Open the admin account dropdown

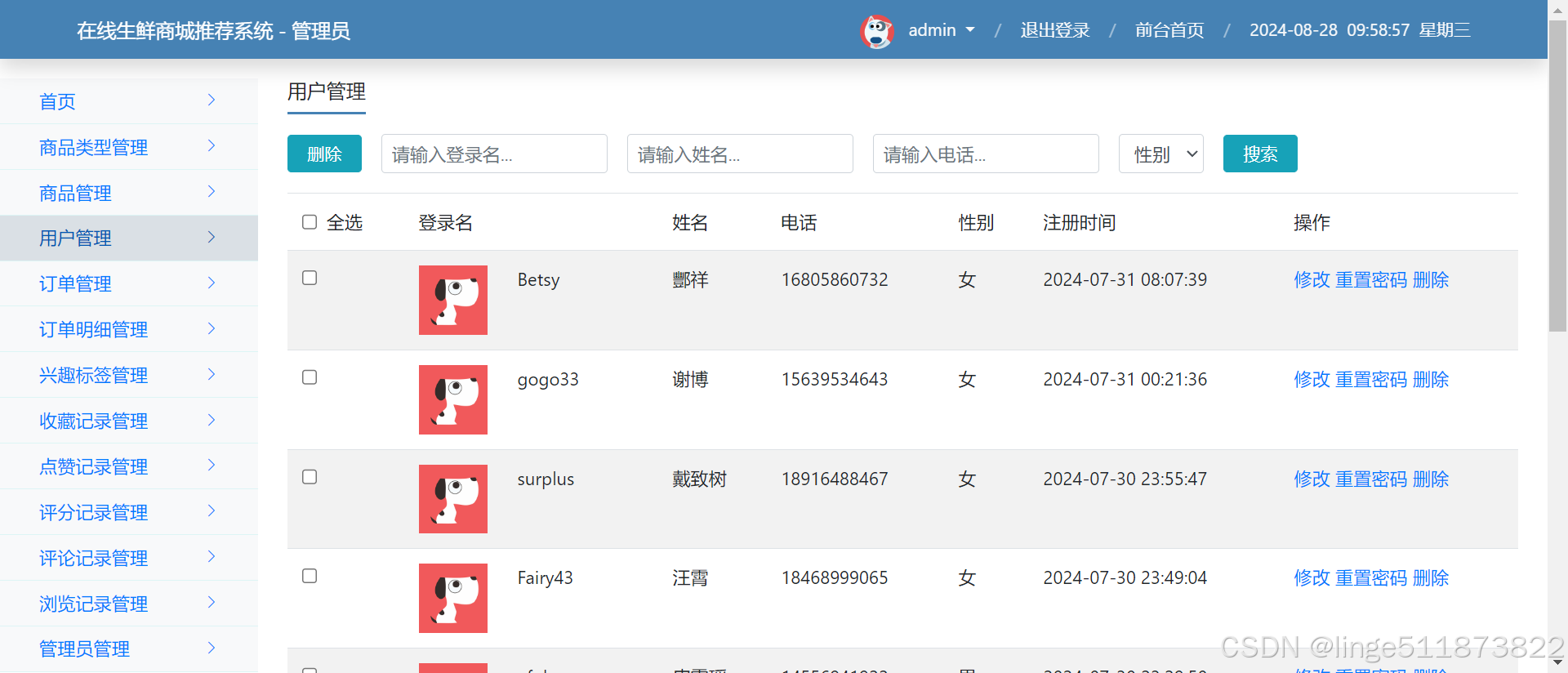942,30
